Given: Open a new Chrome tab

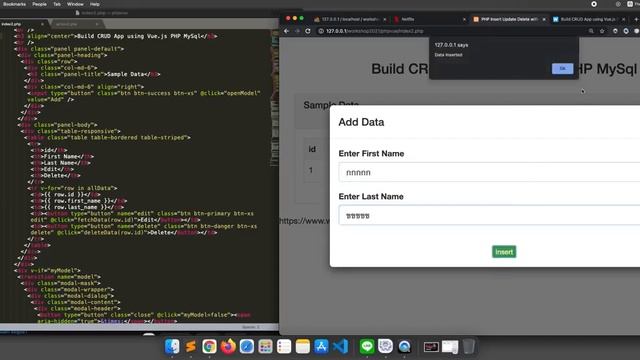Looking at the screenshot, I should coord(636,19).
